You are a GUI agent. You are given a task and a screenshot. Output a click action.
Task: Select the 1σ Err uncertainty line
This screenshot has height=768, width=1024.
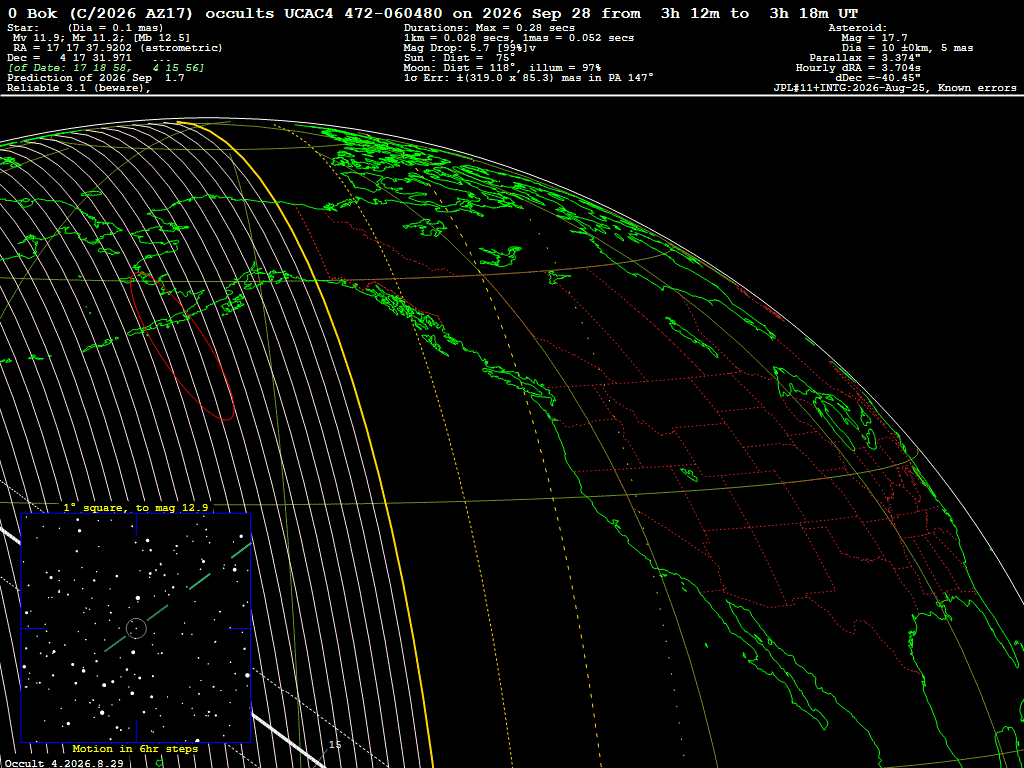click(529, 78)
